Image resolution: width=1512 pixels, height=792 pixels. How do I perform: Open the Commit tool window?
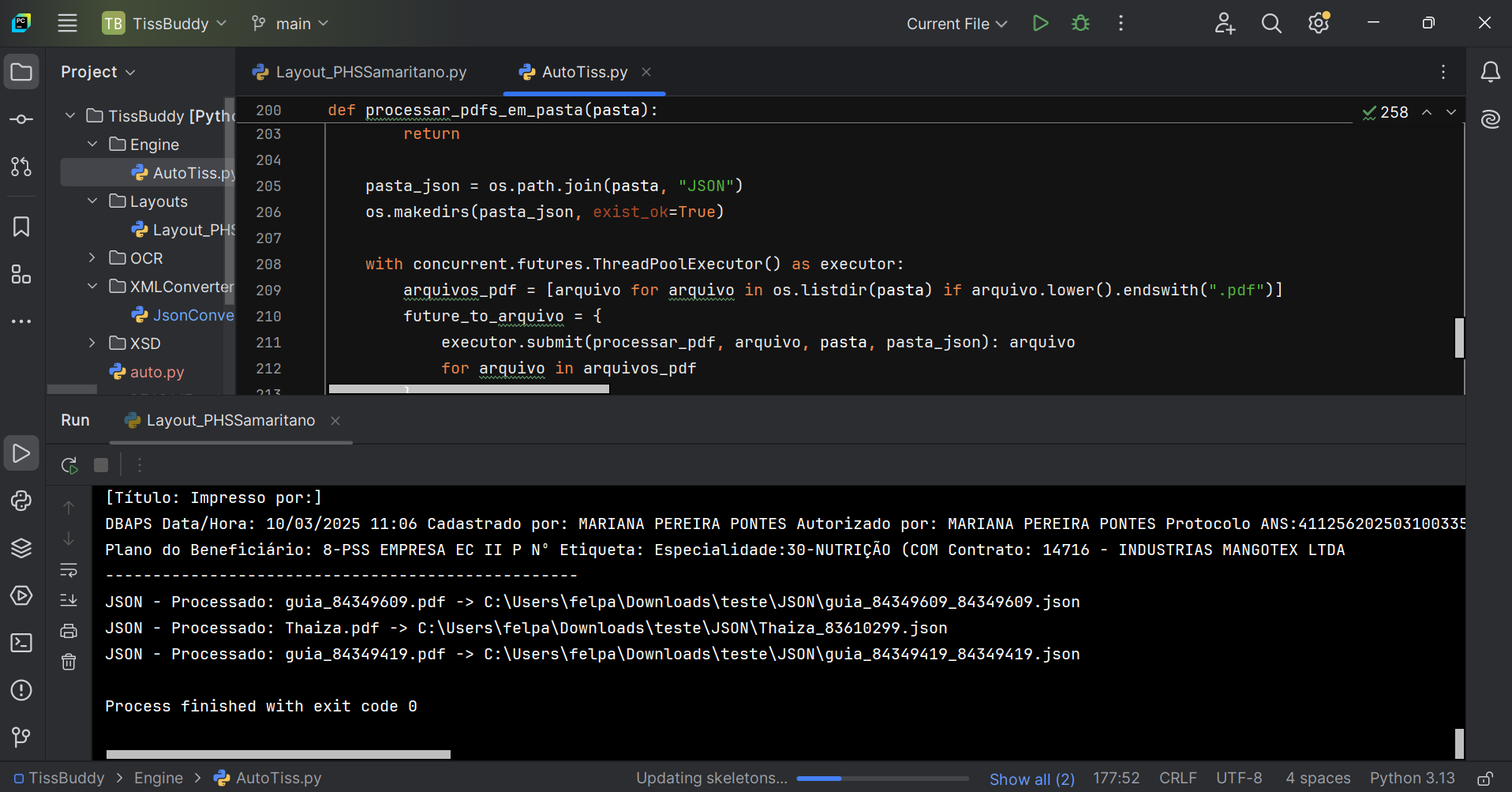21,119
